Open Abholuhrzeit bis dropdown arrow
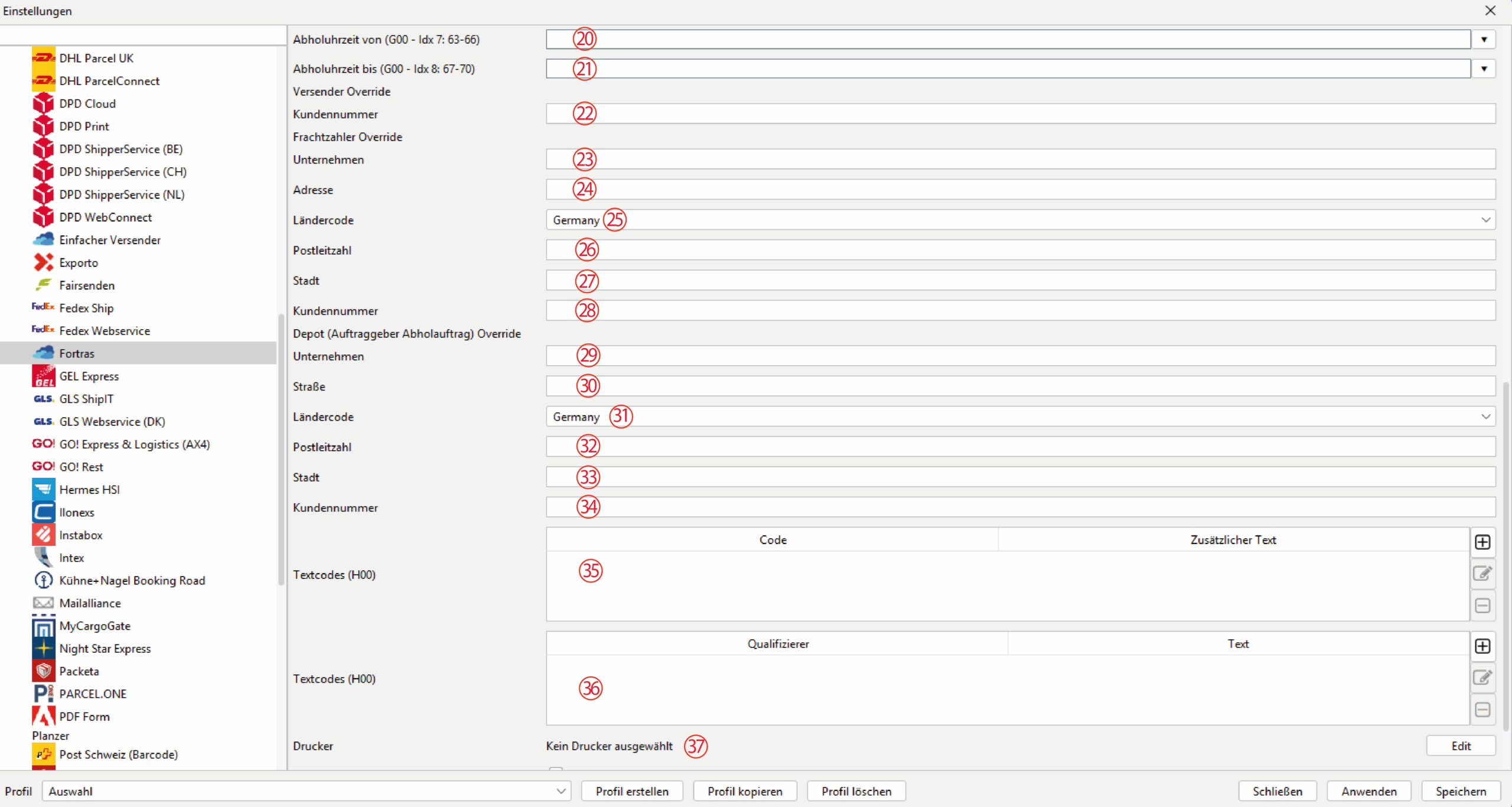The image size is (1512, 807). point(1484,69)
